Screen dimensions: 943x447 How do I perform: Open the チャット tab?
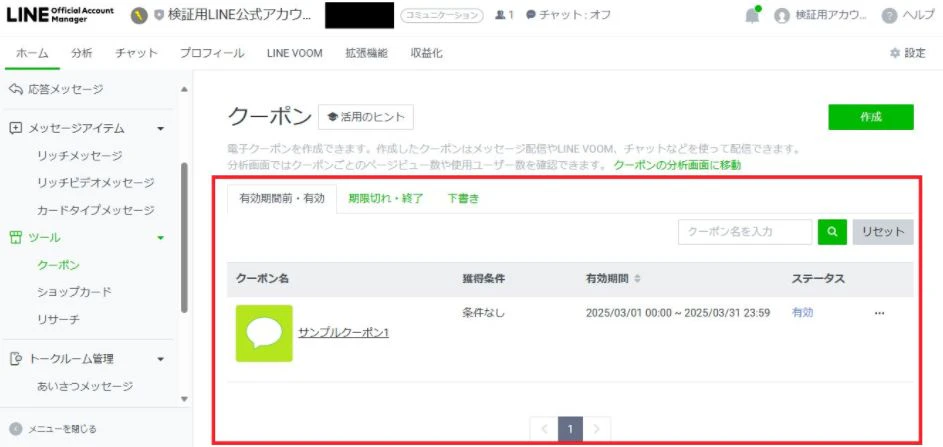[x=137, y=53]
